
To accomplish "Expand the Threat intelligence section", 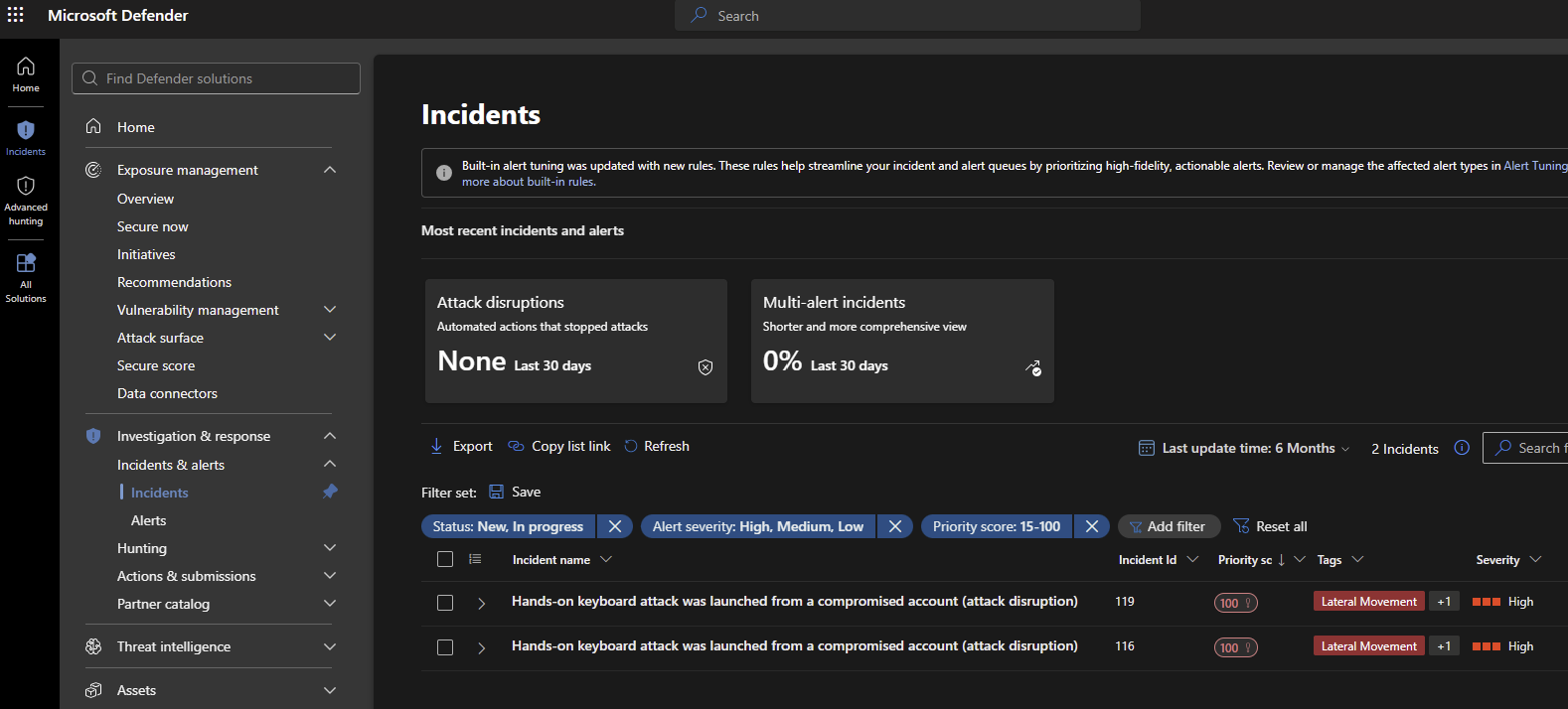I will coord(330,646).
